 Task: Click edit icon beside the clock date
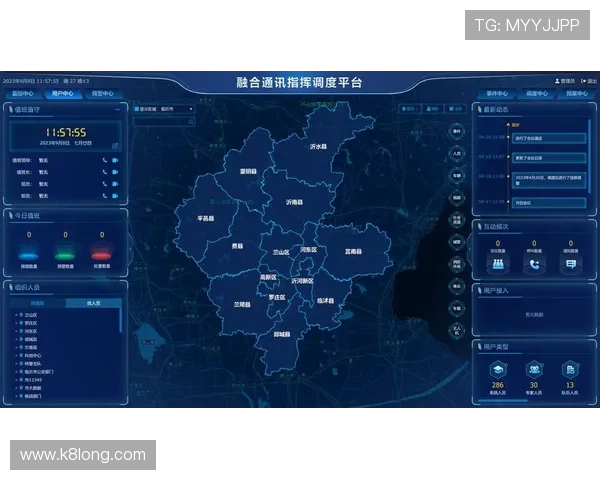115,146
